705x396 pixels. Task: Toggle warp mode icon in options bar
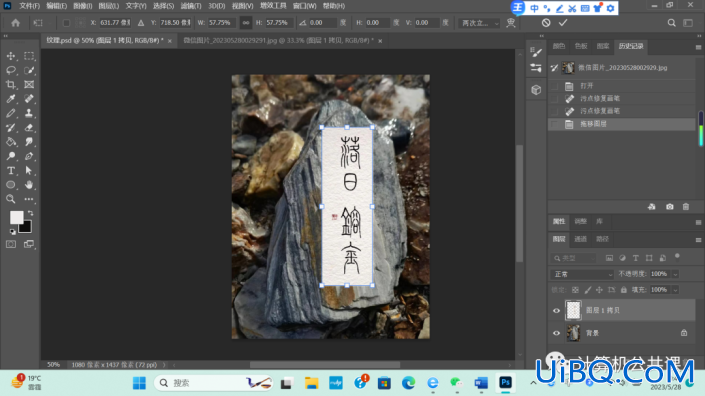(511, 22)
